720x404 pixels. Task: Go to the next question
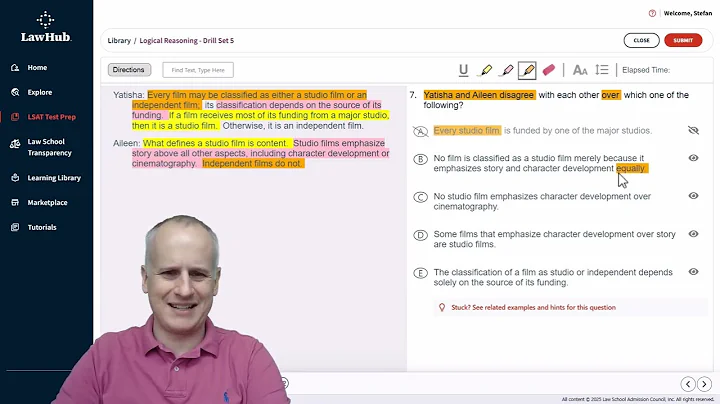(704, 384)
